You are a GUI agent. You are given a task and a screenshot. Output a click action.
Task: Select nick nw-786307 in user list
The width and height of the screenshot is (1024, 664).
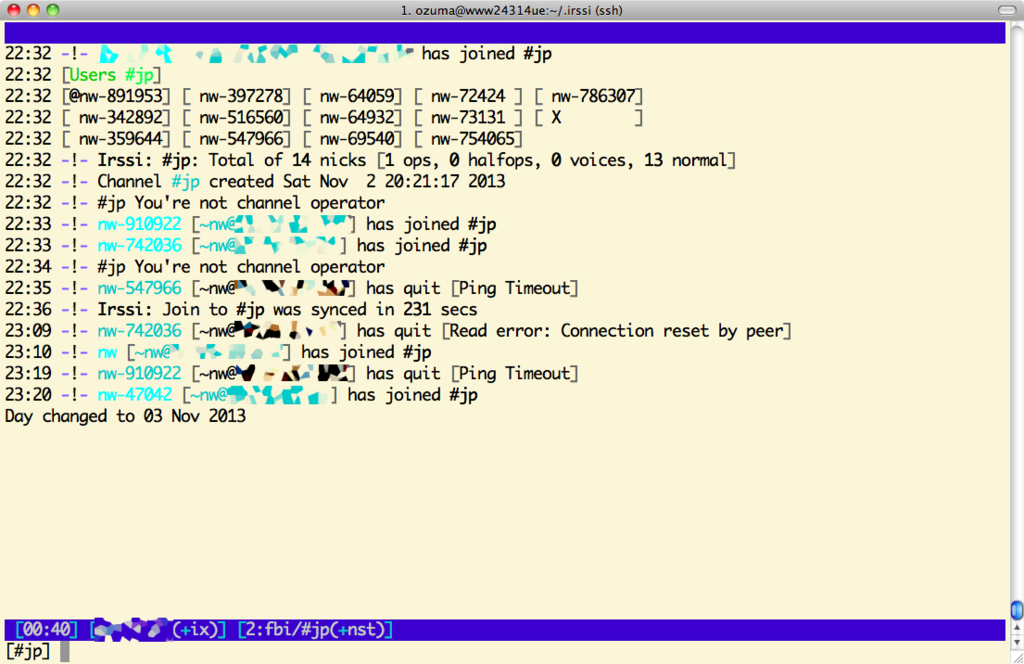pos(593,96)
